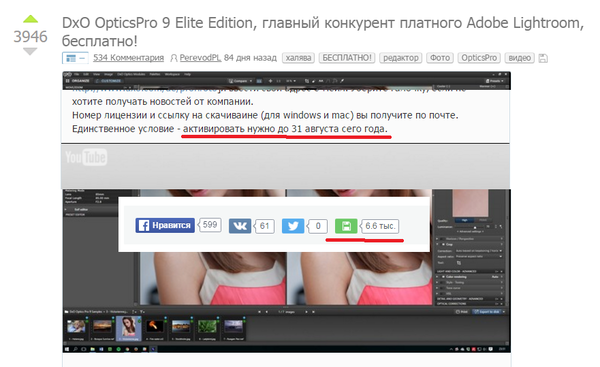Click the green save floppy disk button
600x367 pixels.
tap(346, 226)
